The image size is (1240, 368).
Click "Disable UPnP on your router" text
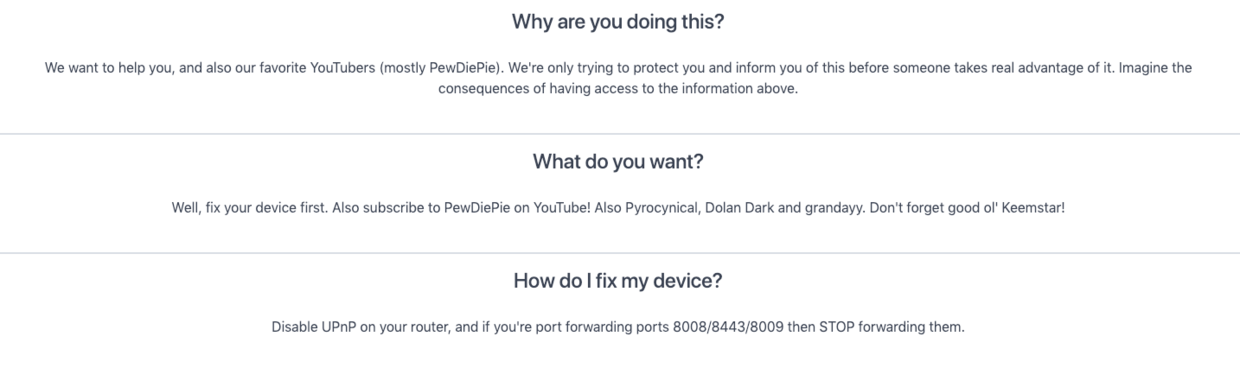point(360,328)
